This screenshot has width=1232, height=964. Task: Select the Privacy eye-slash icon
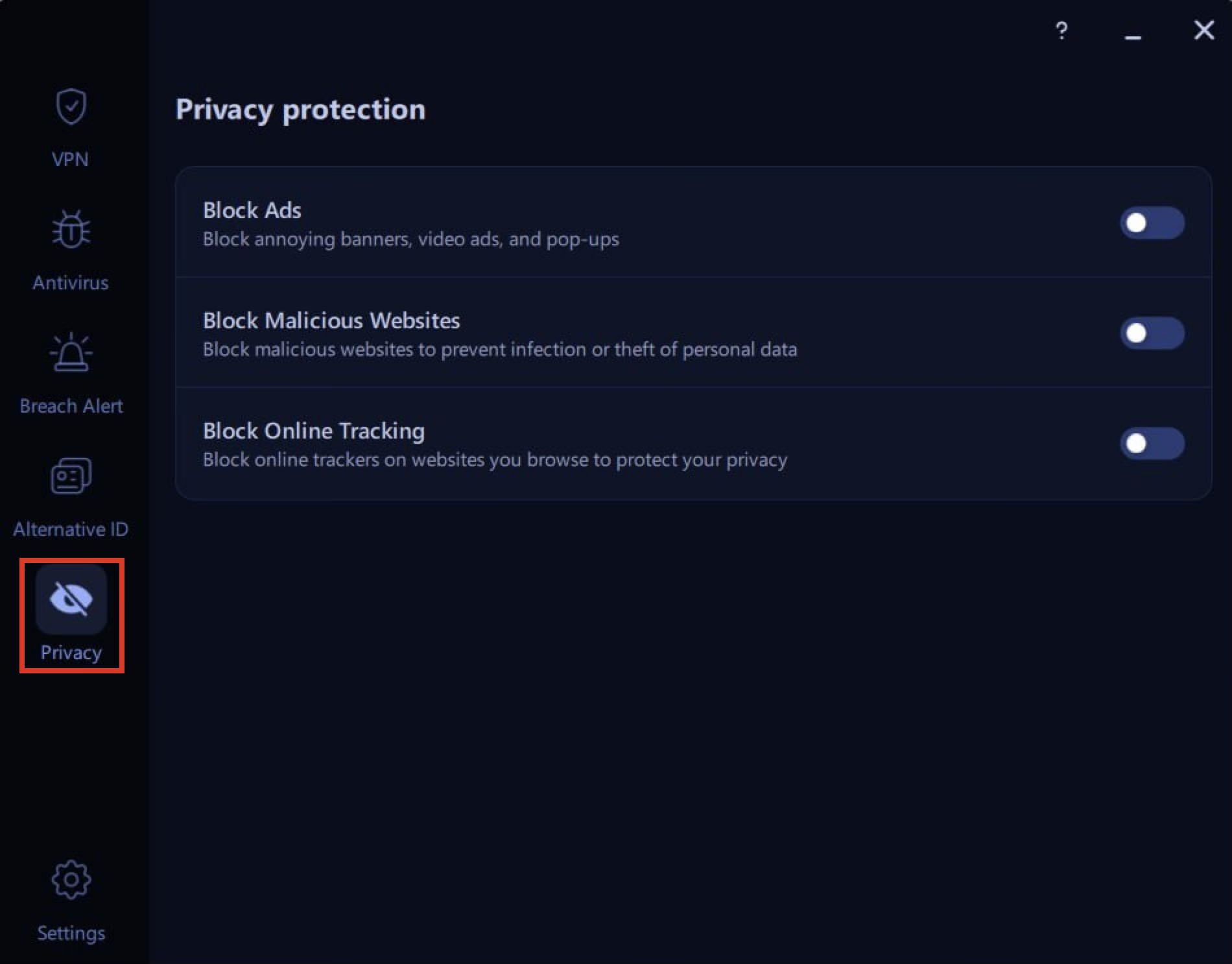(71, 600)
